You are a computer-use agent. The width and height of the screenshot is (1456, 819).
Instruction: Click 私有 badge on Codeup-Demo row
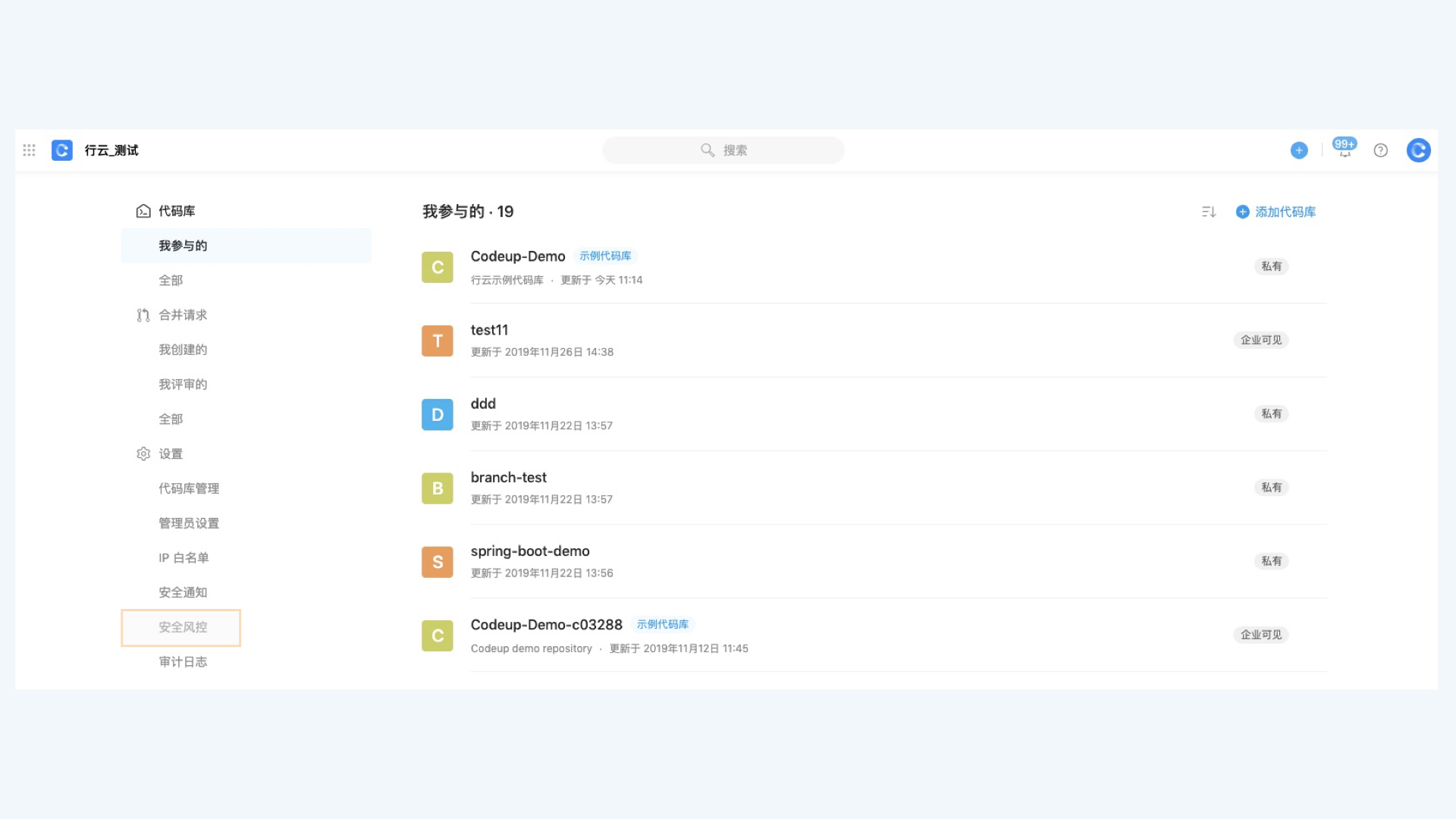pyautogui.click(x=1272, y=266)
